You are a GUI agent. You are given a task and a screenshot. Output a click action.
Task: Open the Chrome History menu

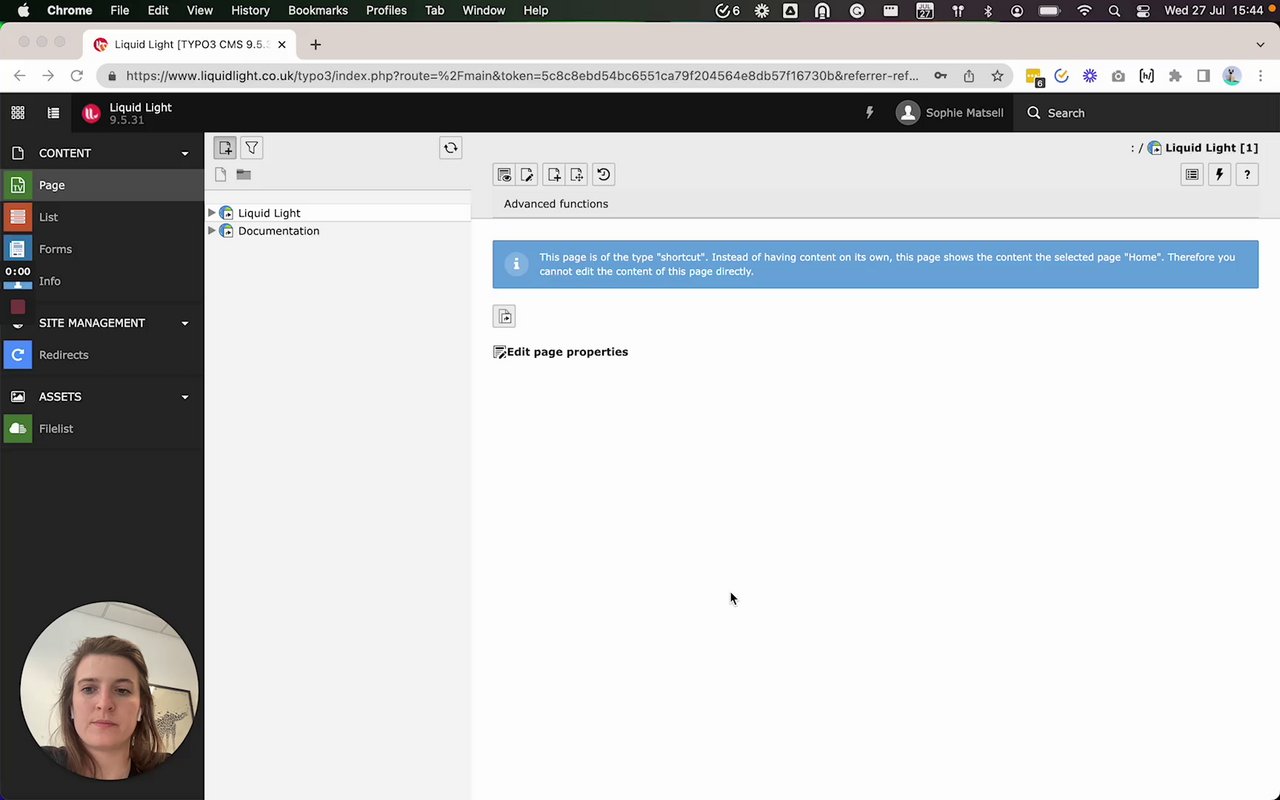pos(250,10)
